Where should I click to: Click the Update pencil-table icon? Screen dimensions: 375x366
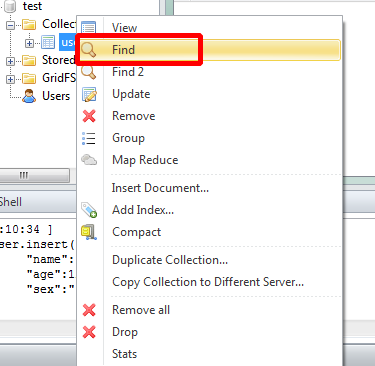(x=89, y=94)
